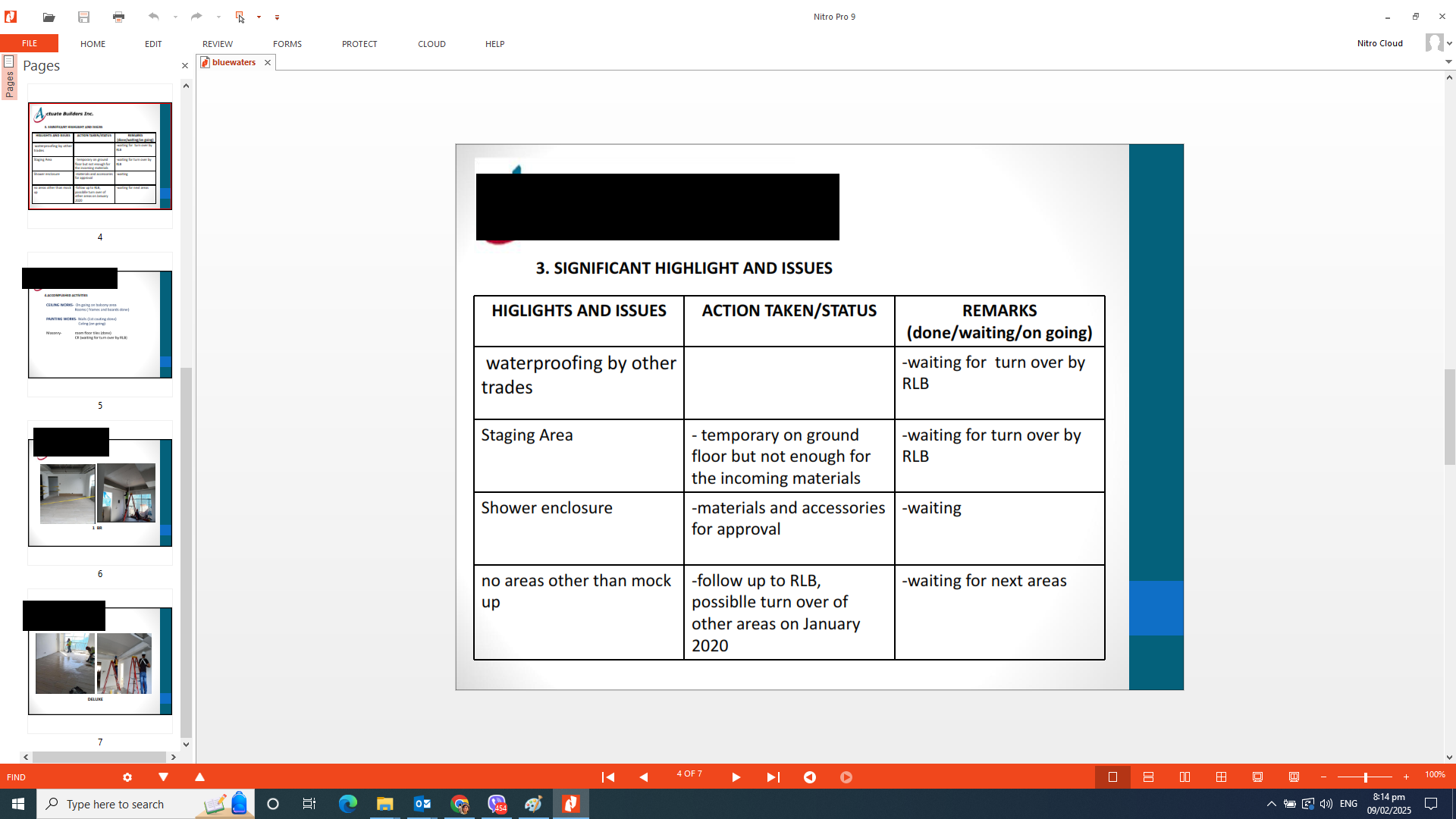This screenshot has width=1456, height=819.
Task: Click the orange FILE button
Action: pyautogui.click(x=30, y=44)
